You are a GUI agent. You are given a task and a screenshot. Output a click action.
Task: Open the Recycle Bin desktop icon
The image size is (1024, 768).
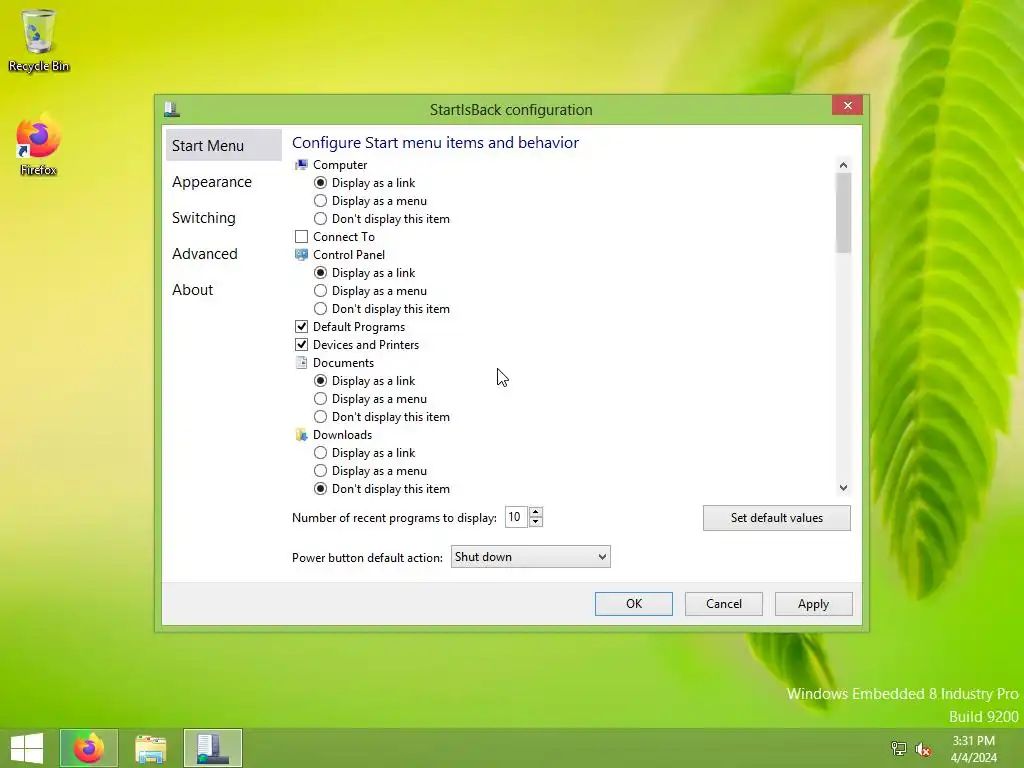coord(39,40)
